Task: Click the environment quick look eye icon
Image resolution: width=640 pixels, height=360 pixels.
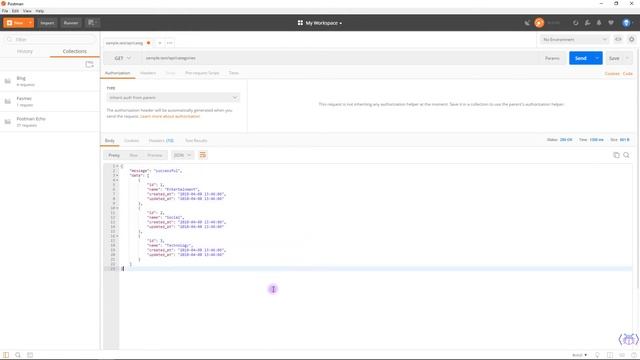Action: [x=618, y=40]
